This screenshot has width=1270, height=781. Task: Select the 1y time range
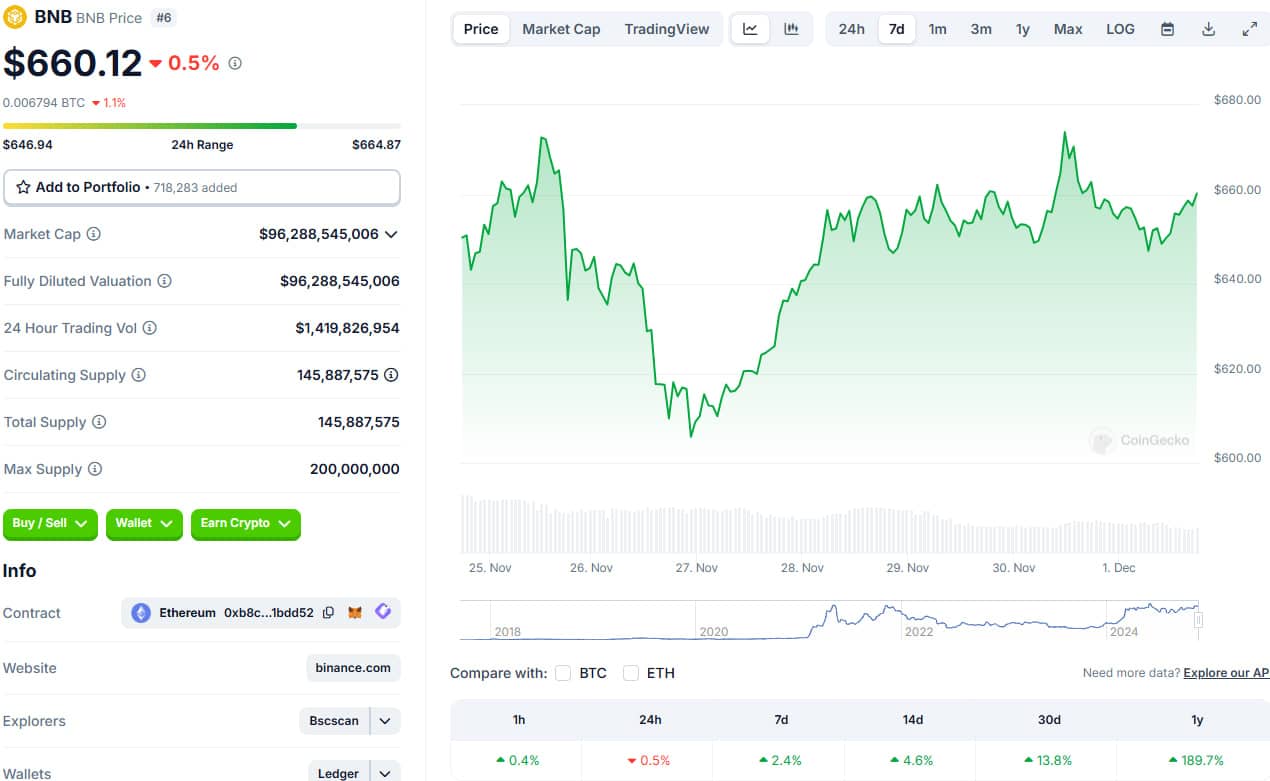[x=1023, y=29]
